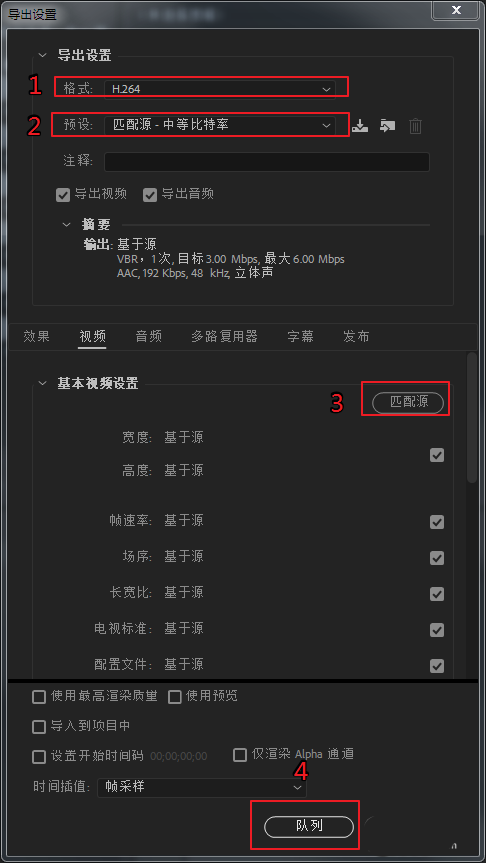Switch to the 音频 tab
The image size is (486, 863).
point(149,336)
